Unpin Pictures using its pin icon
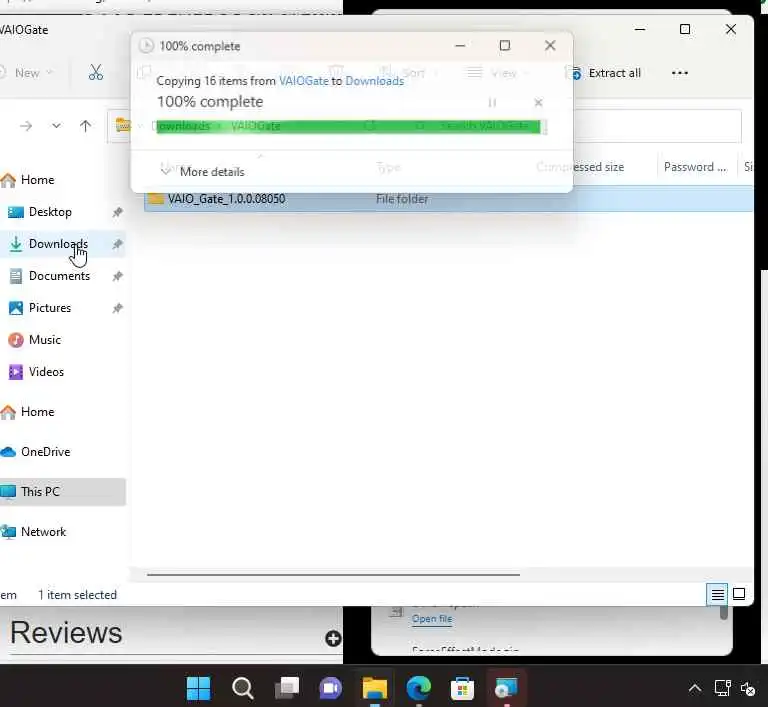 (118, 308)
